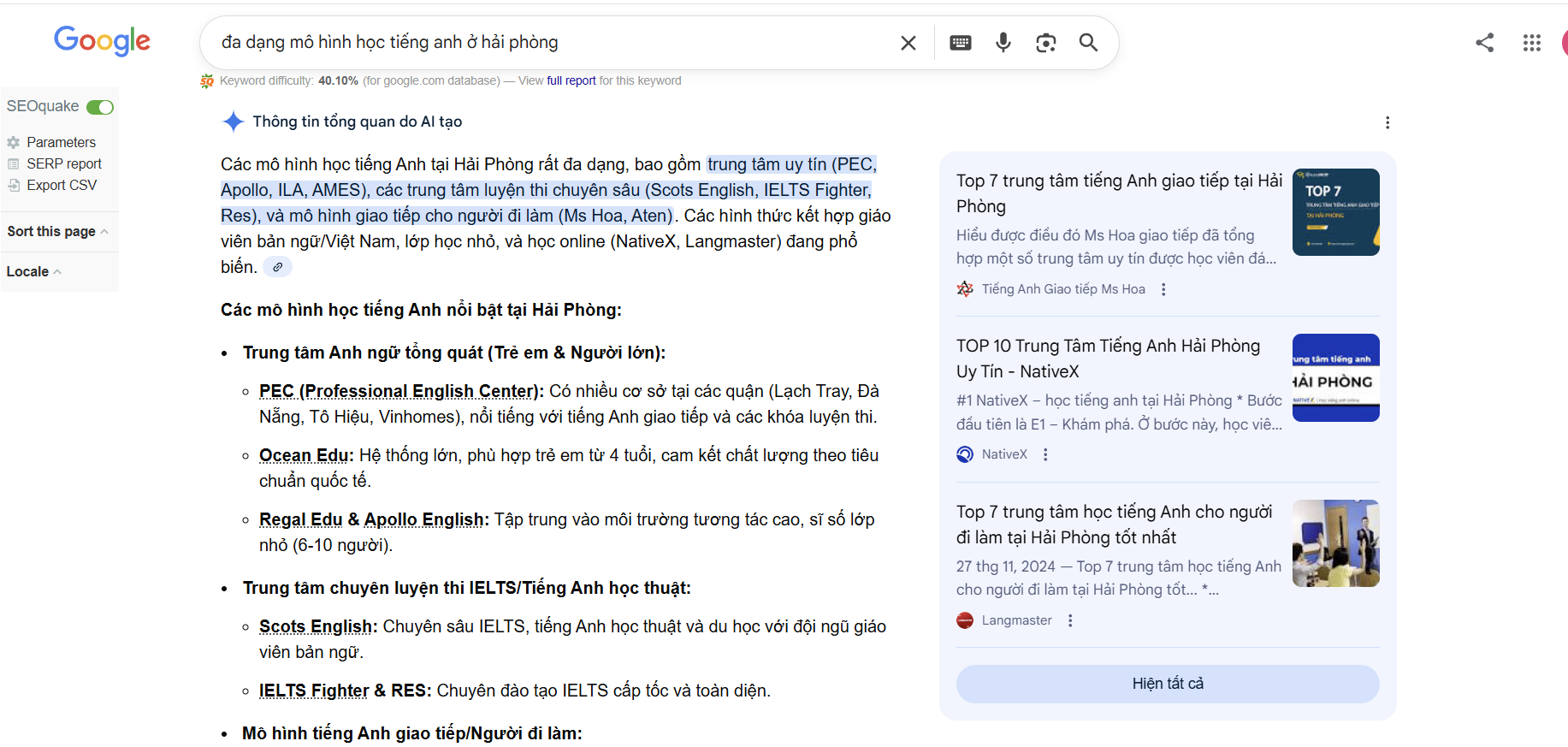Click the highlighted 'trung tâm uy tín' passage
1568x747 pixels.
(547, 190)
